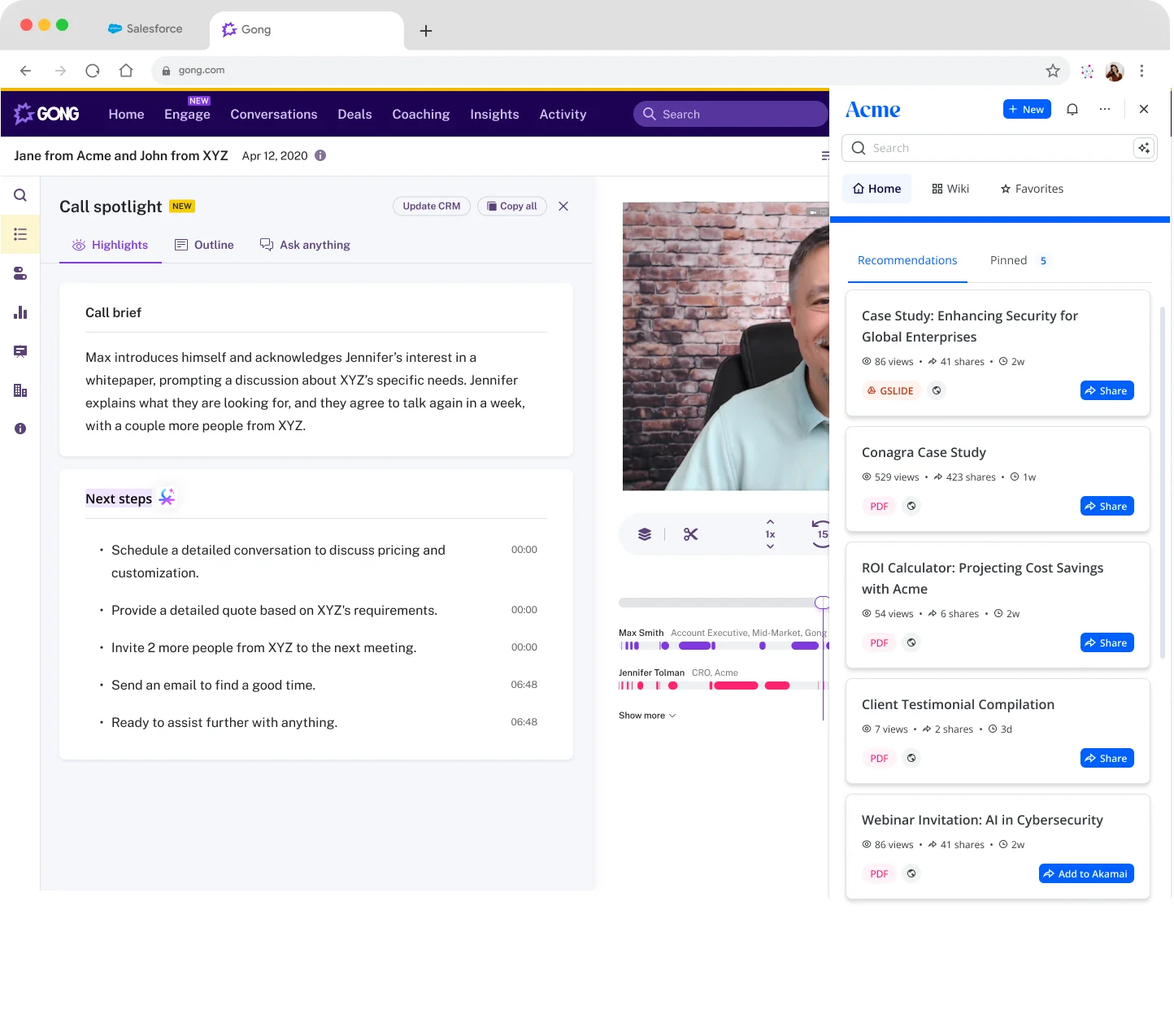1174x1036 pixels.
Task: Increase playback speed with up chevron
Action: tap(770, 521)
